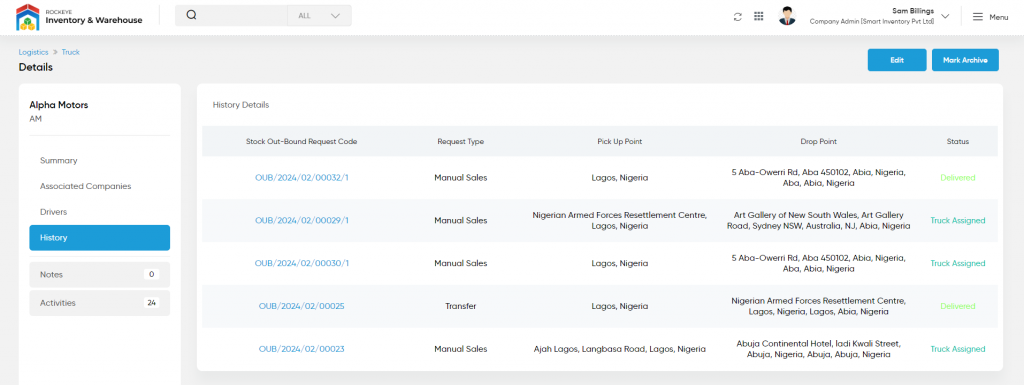Screen dimensions: 1024x385
Task: Expand the Notes panel
Action: pos(100,275)
